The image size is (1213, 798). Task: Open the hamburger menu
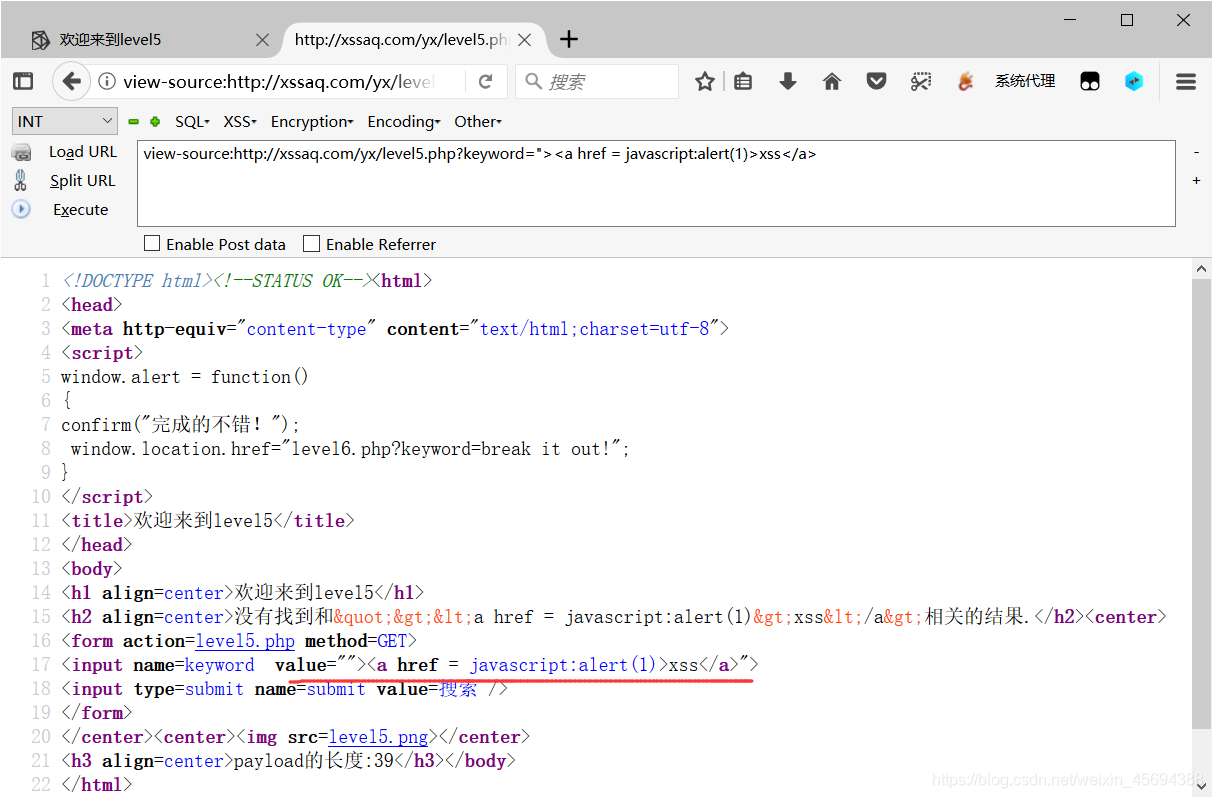(1186, 82)
